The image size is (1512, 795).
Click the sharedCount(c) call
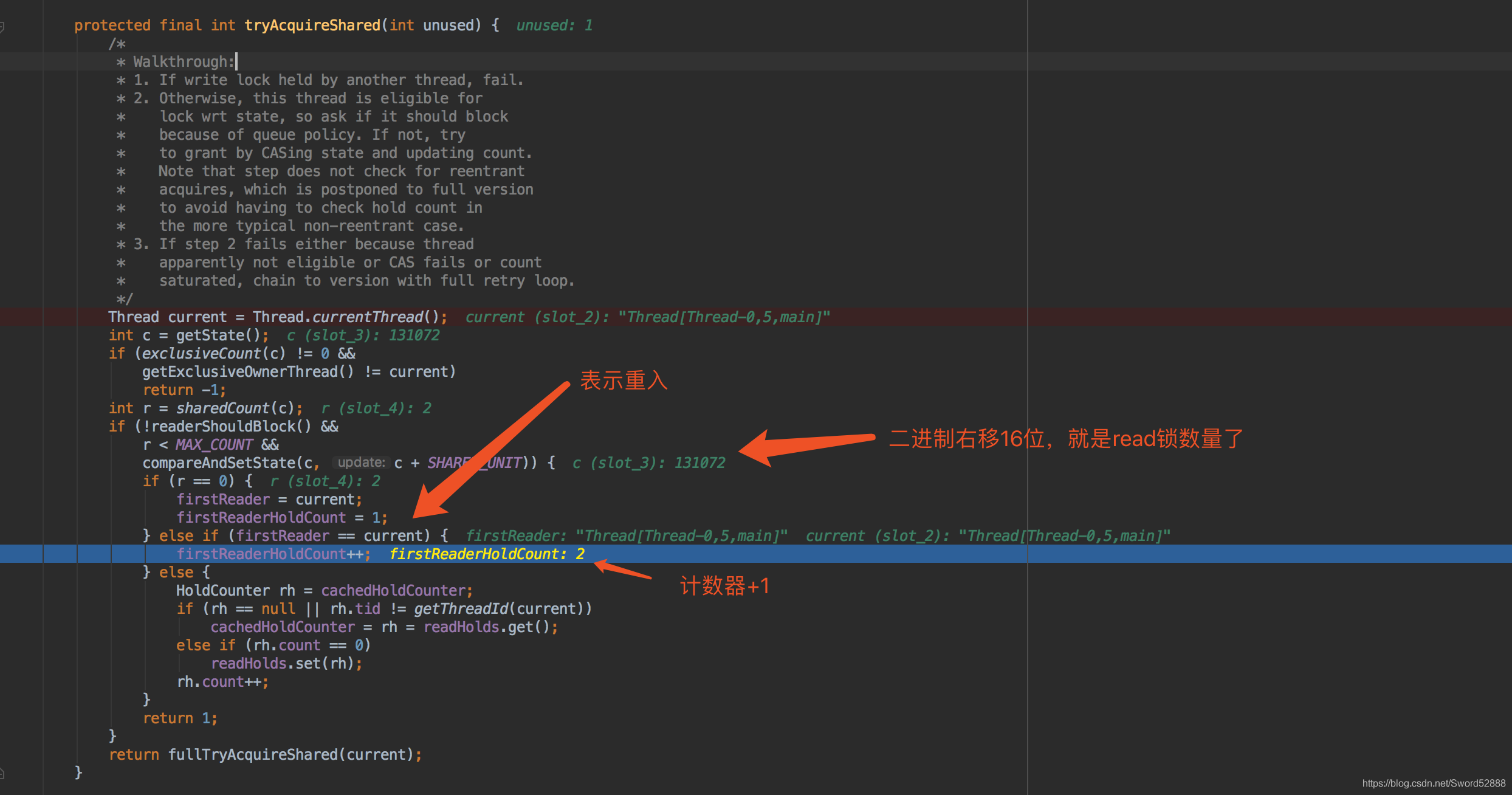click(235, 408)
